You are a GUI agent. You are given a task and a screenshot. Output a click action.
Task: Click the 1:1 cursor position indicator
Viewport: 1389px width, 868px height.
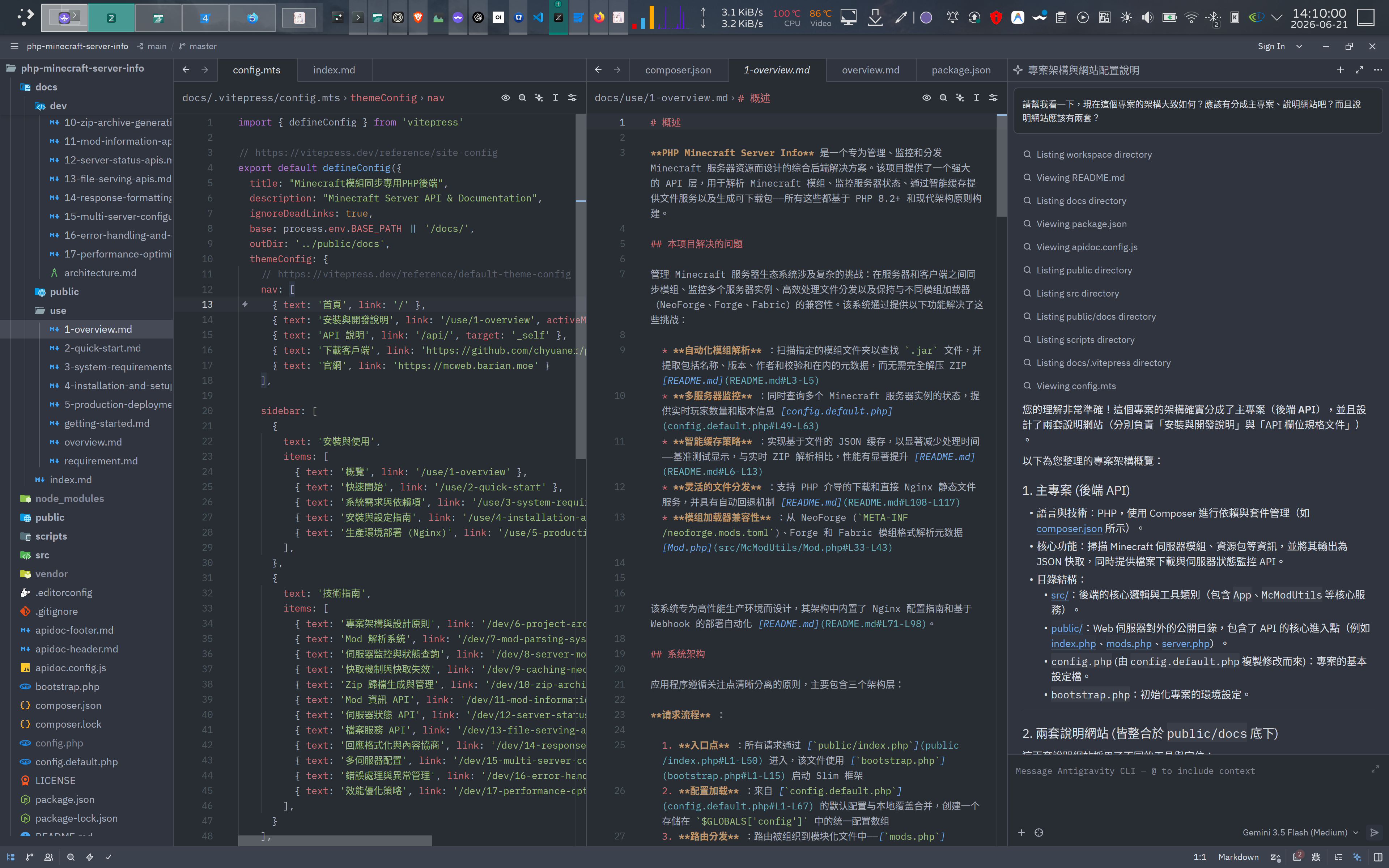[1199, 856]
